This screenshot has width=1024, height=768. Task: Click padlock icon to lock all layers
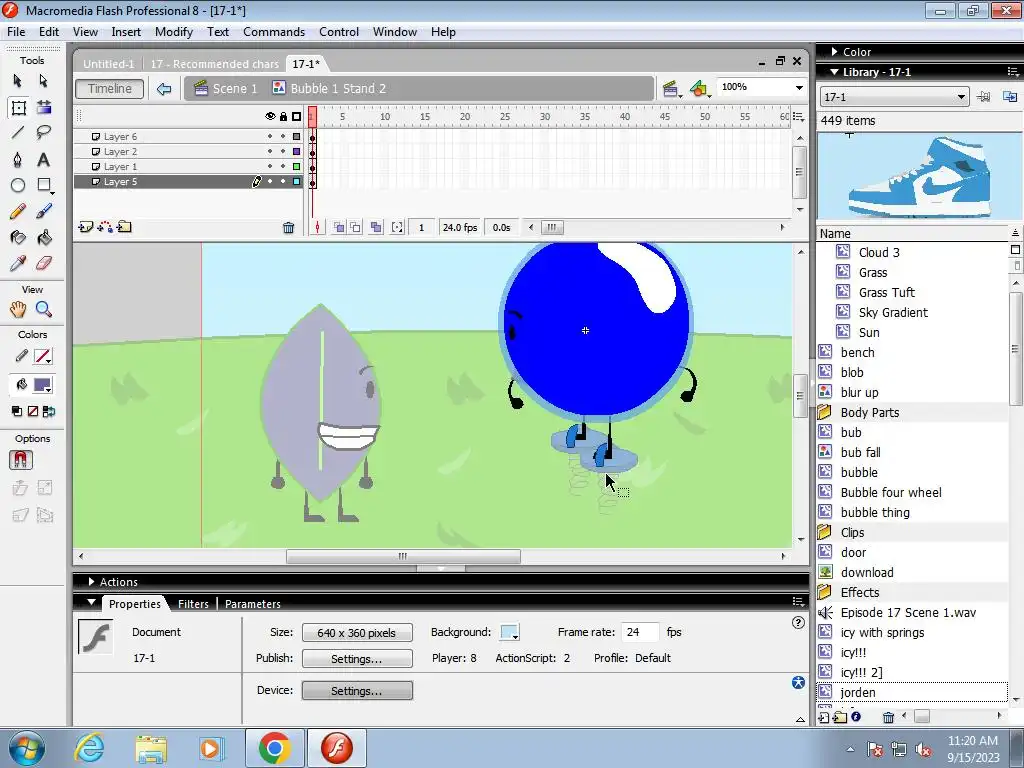pos(283,116)
